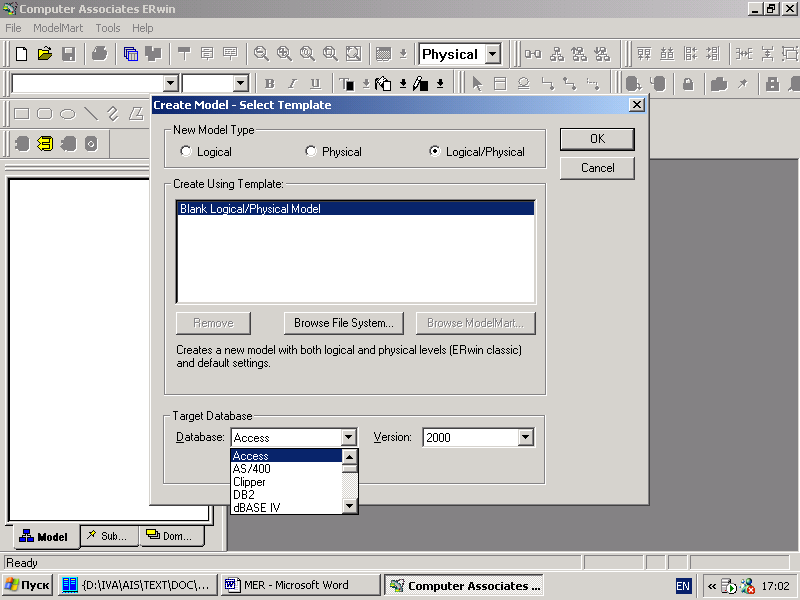Open the ModelMart menu
Screen dimensions: 800x600
coord(58,28)
